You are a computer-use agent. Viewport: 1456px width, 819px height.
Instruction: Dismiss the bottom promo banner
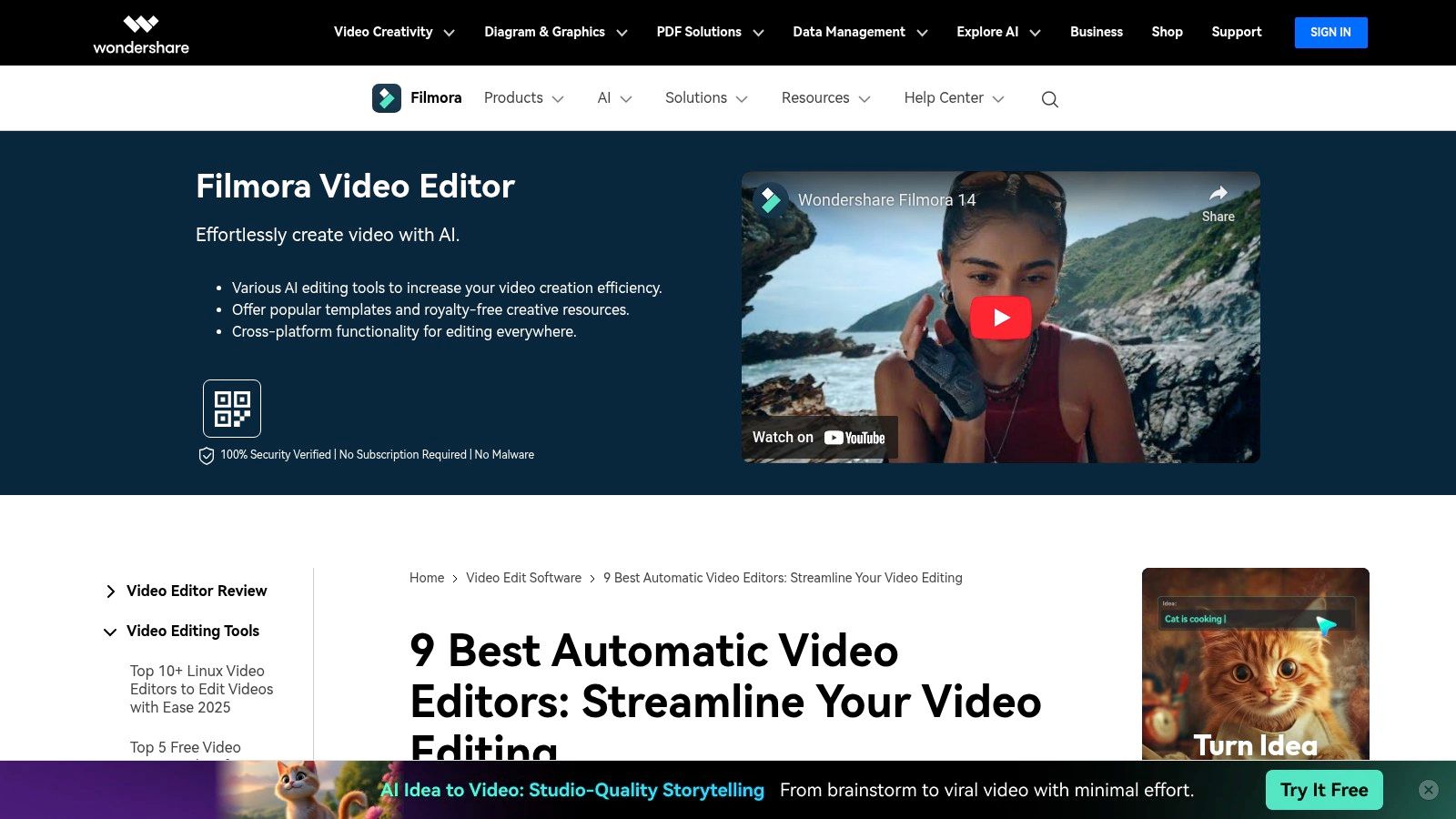pyautogui.click(x=1429, y=790)
